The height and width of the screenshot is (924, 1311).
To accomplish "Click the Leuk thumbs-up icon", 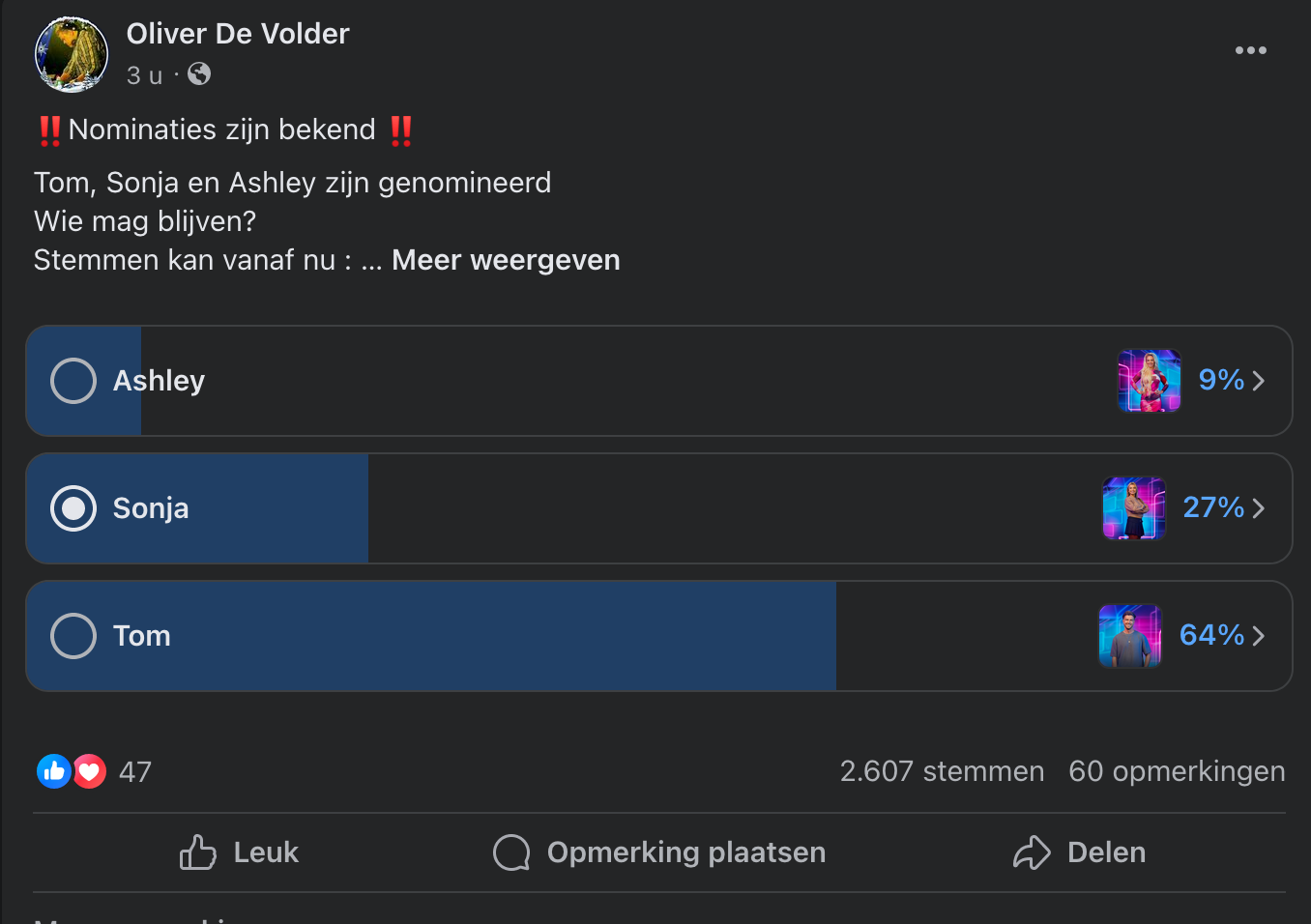I will tap(198, 852).
